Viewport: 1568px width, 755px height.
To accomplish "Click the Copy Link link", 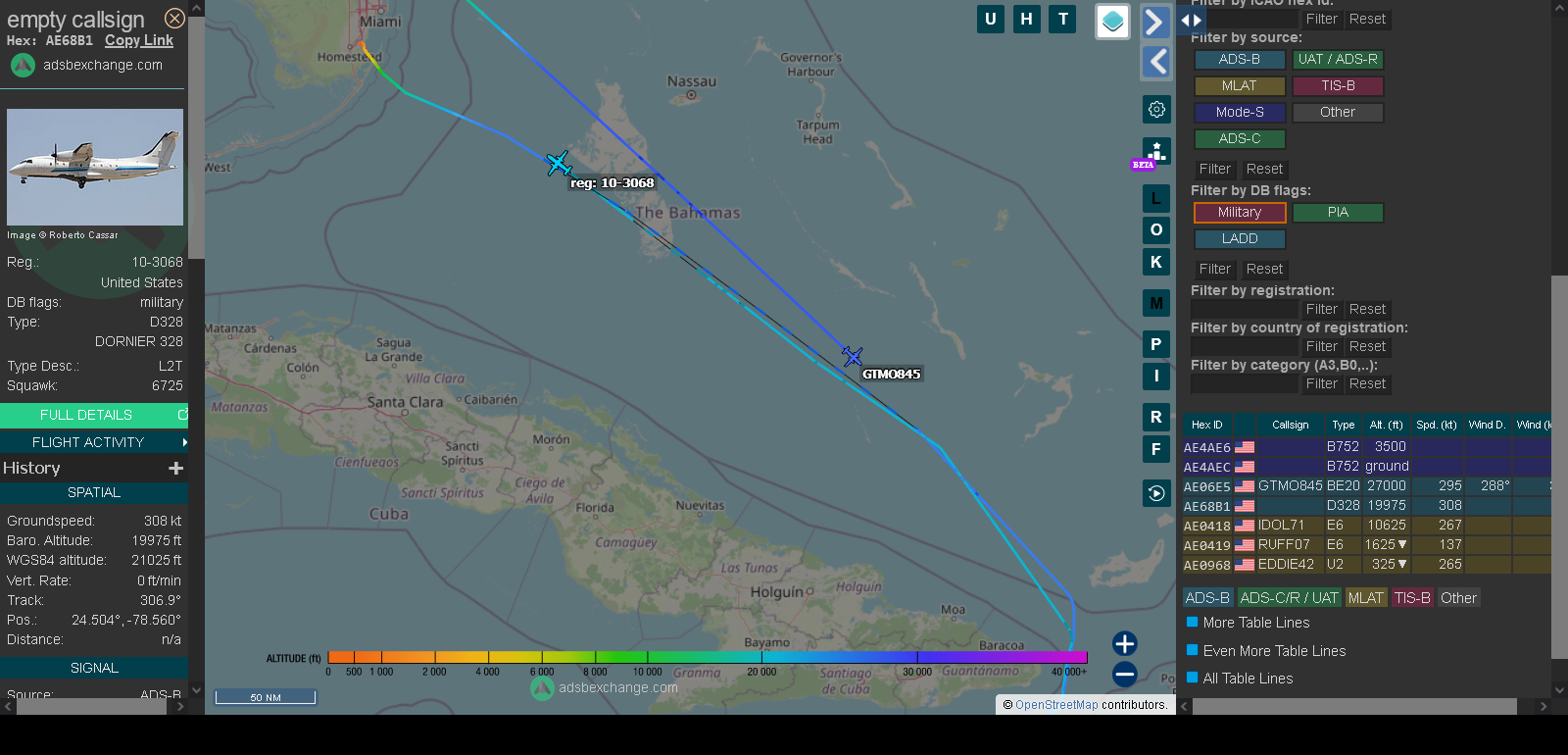I will pos(139,40).
